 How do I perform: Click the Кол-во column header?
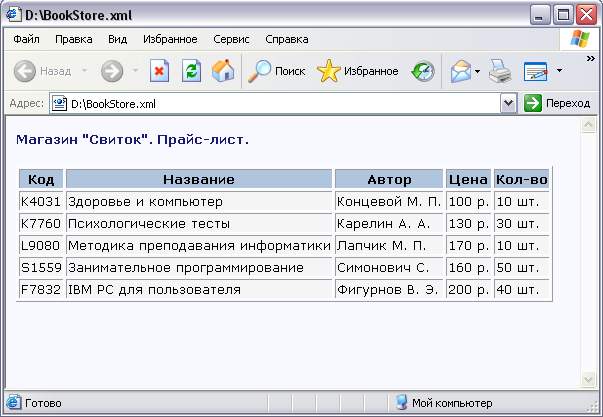[x=521, y=179]
